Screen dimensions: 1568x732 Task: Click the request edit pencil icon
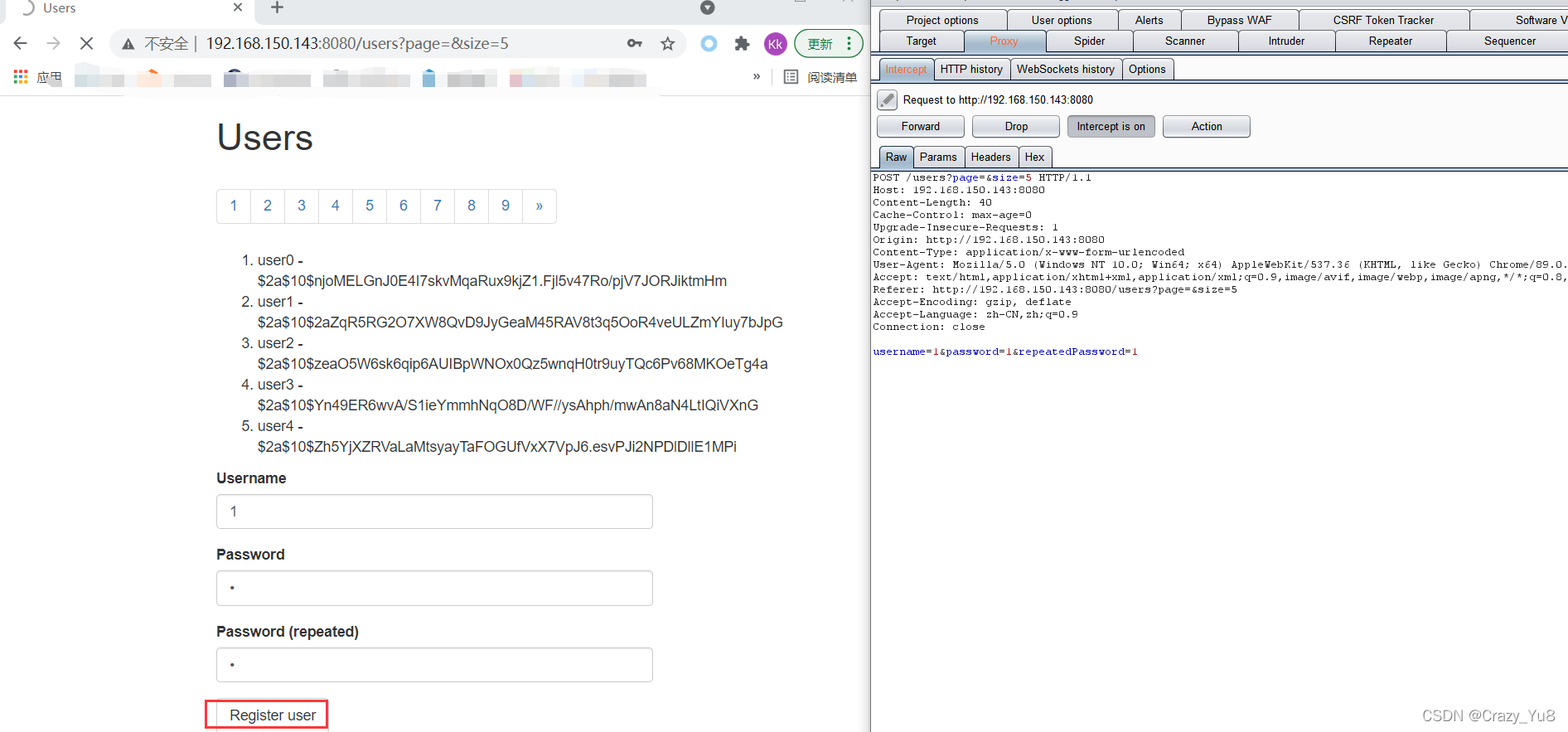tap(887, 99)
